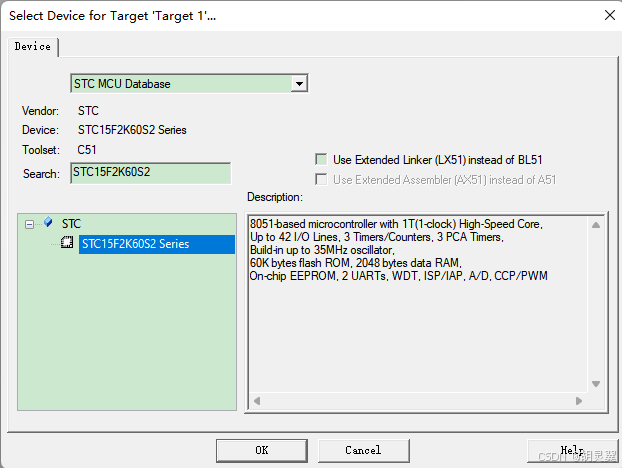622x468 pixels.
Task: Click the Vendor value 'STC'
Action: [x=88, y=111]
